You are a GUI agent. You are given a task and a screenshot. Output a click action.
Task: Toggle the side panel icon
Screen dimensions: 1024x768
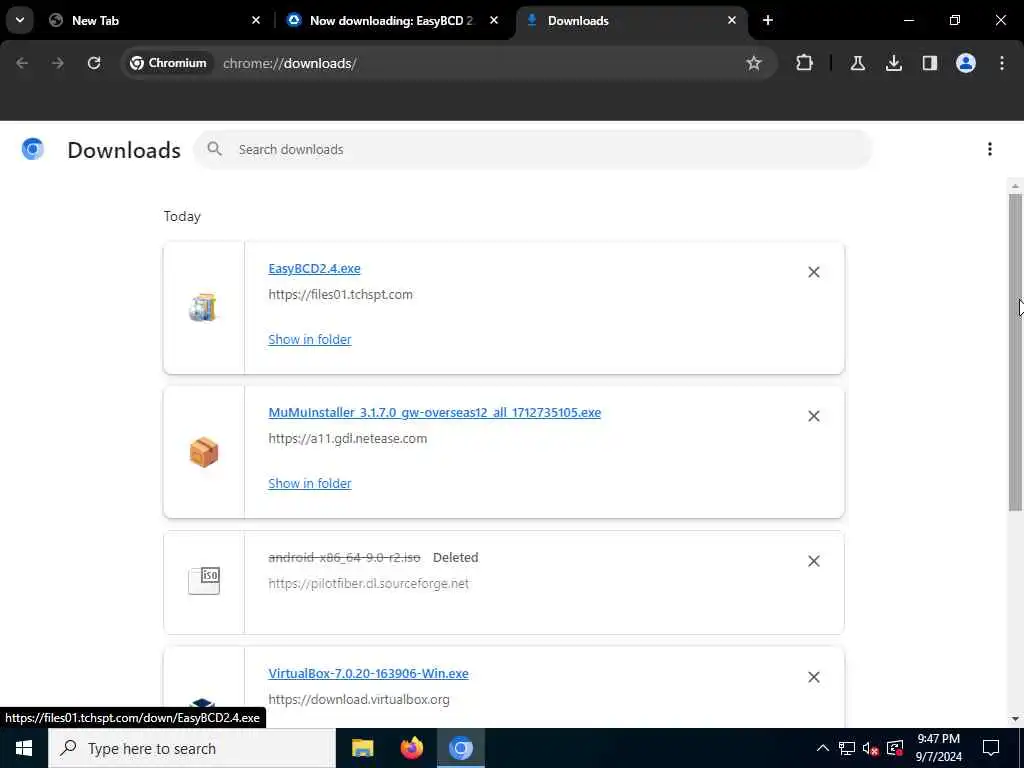pyautogui.click(x=929, y=63)
